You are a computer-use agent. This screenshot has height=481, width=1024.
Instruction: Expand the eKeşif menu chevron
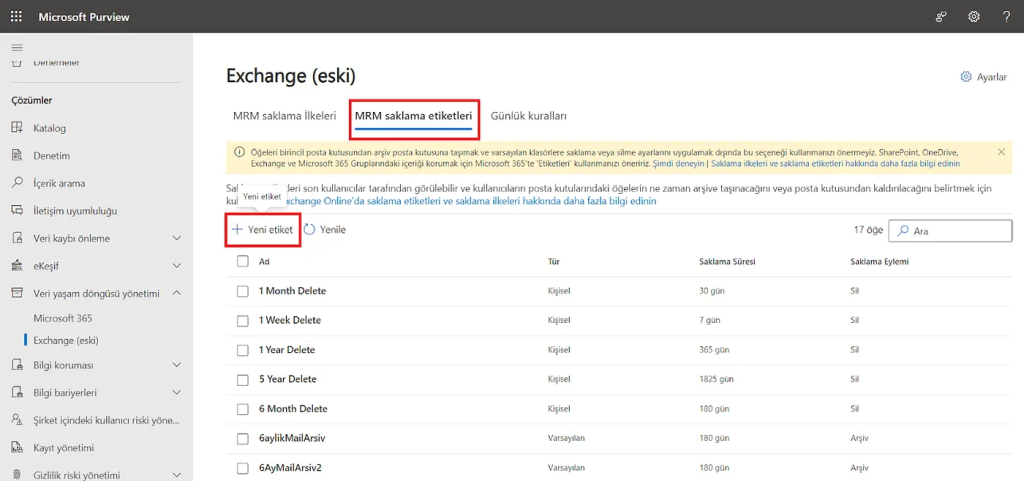pos(177,266)
